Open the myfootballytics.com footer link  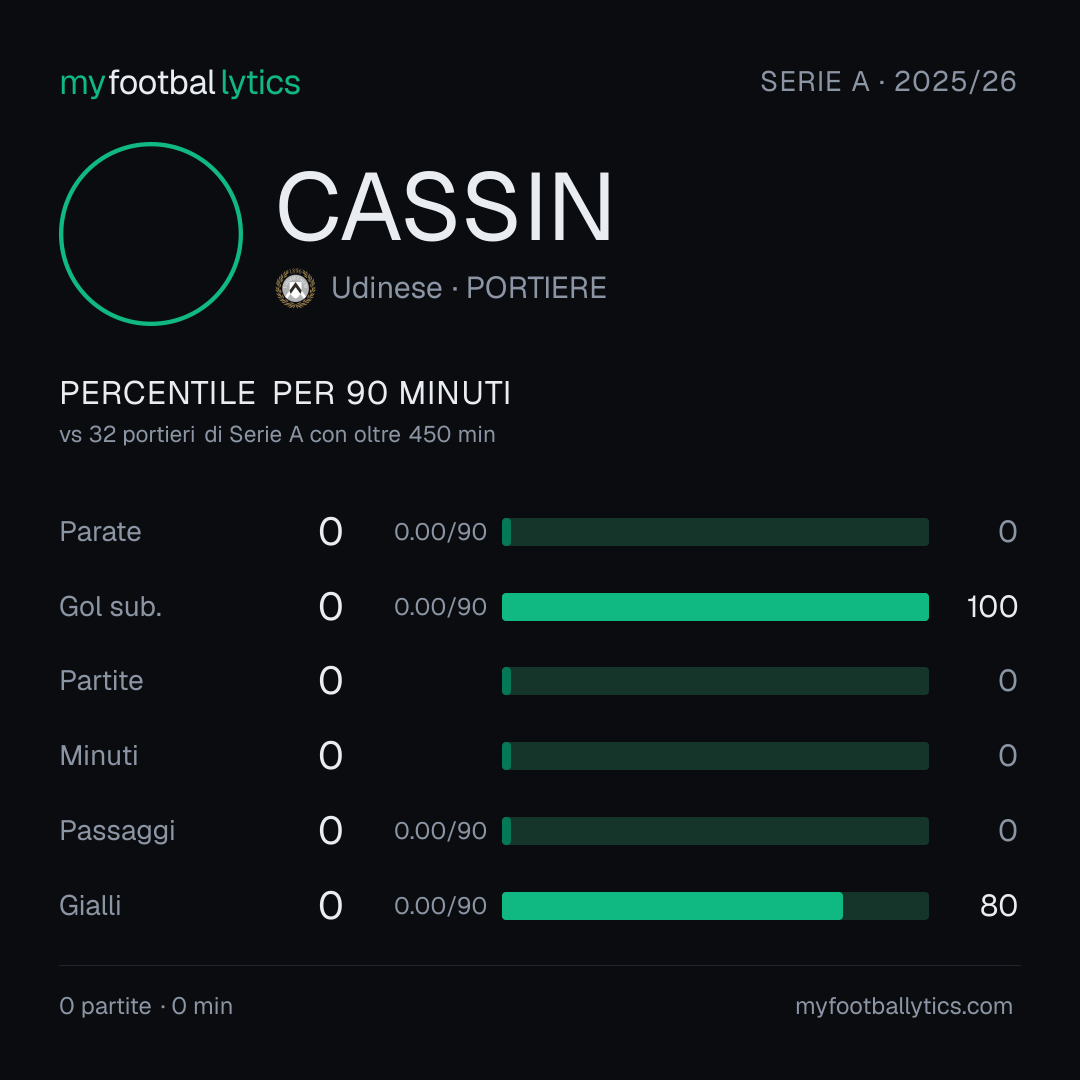904,1006
